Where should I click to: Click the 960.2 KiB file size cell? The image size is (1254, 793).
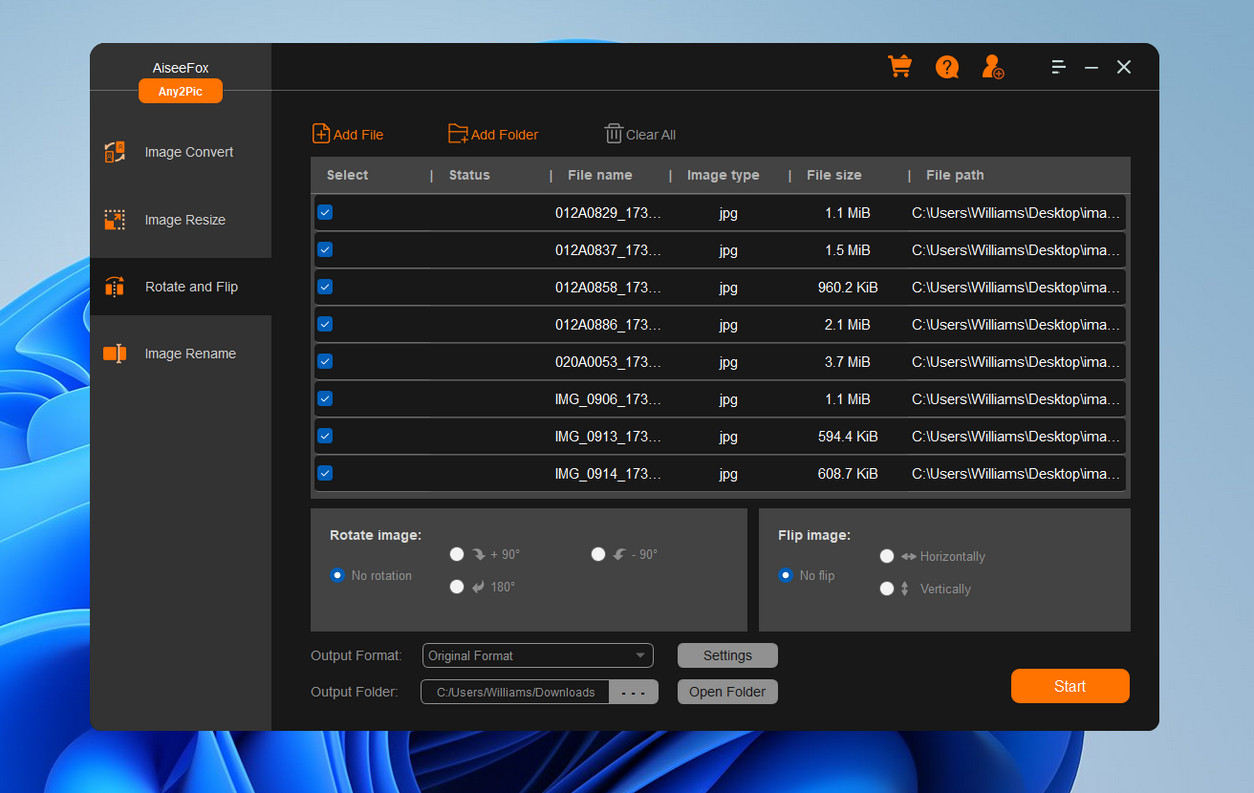pos(848,287)
